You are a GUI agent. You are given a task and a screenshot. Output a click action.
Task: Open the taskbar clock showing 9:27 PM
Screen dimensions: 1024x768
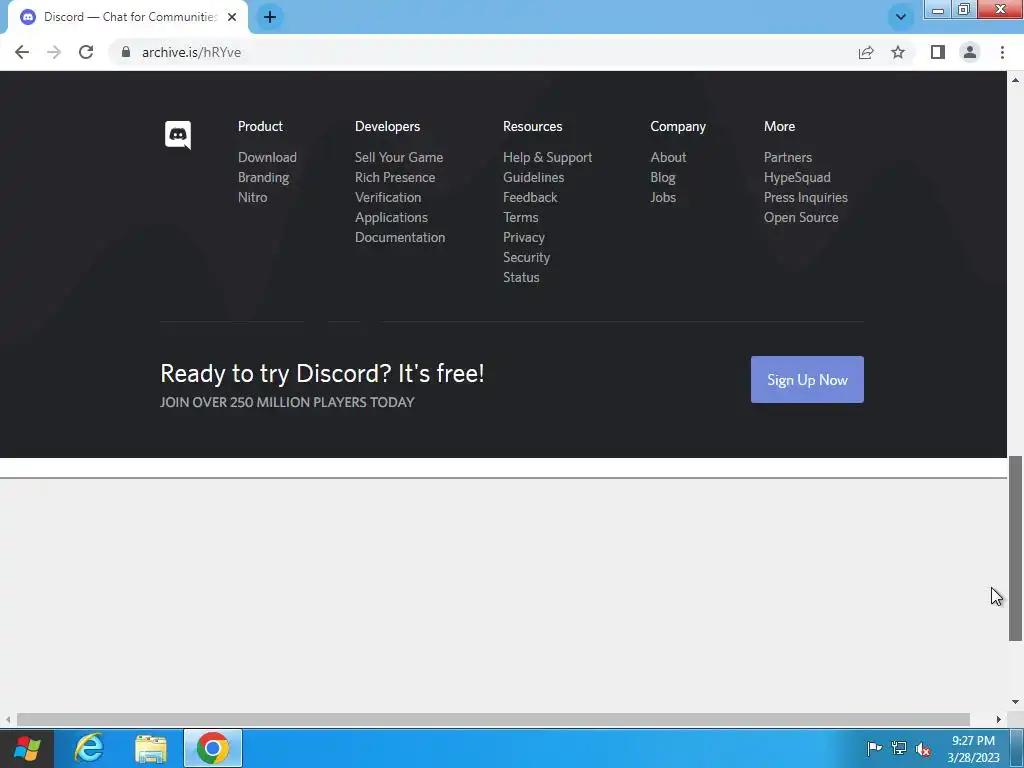973,749
